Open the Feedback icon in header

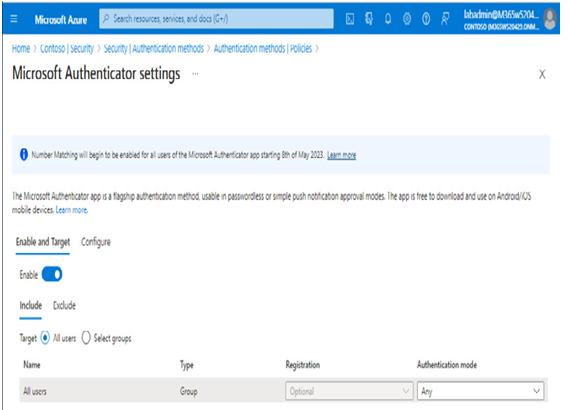(445, 19)
